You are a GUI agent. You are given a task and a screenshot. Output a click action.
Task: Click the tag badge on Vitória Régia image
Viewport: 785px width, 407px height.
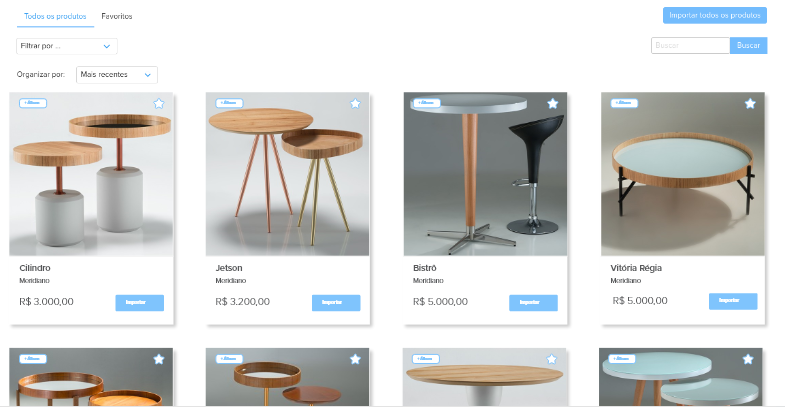(x=624, y=103)
